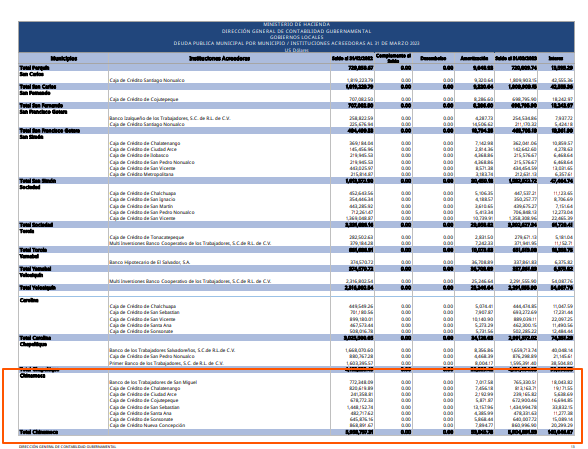Click the 'Total Carolina' row label
The image size is (588, 449).
(35, 338)
